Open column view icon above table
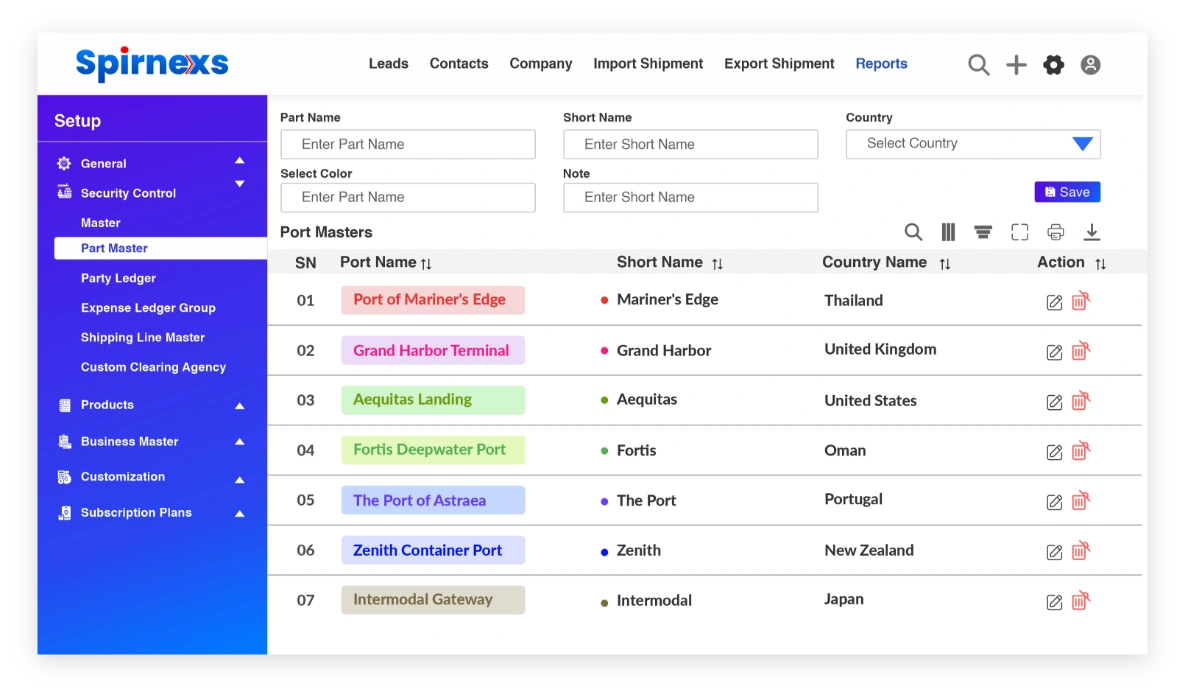 click(948, 232)
